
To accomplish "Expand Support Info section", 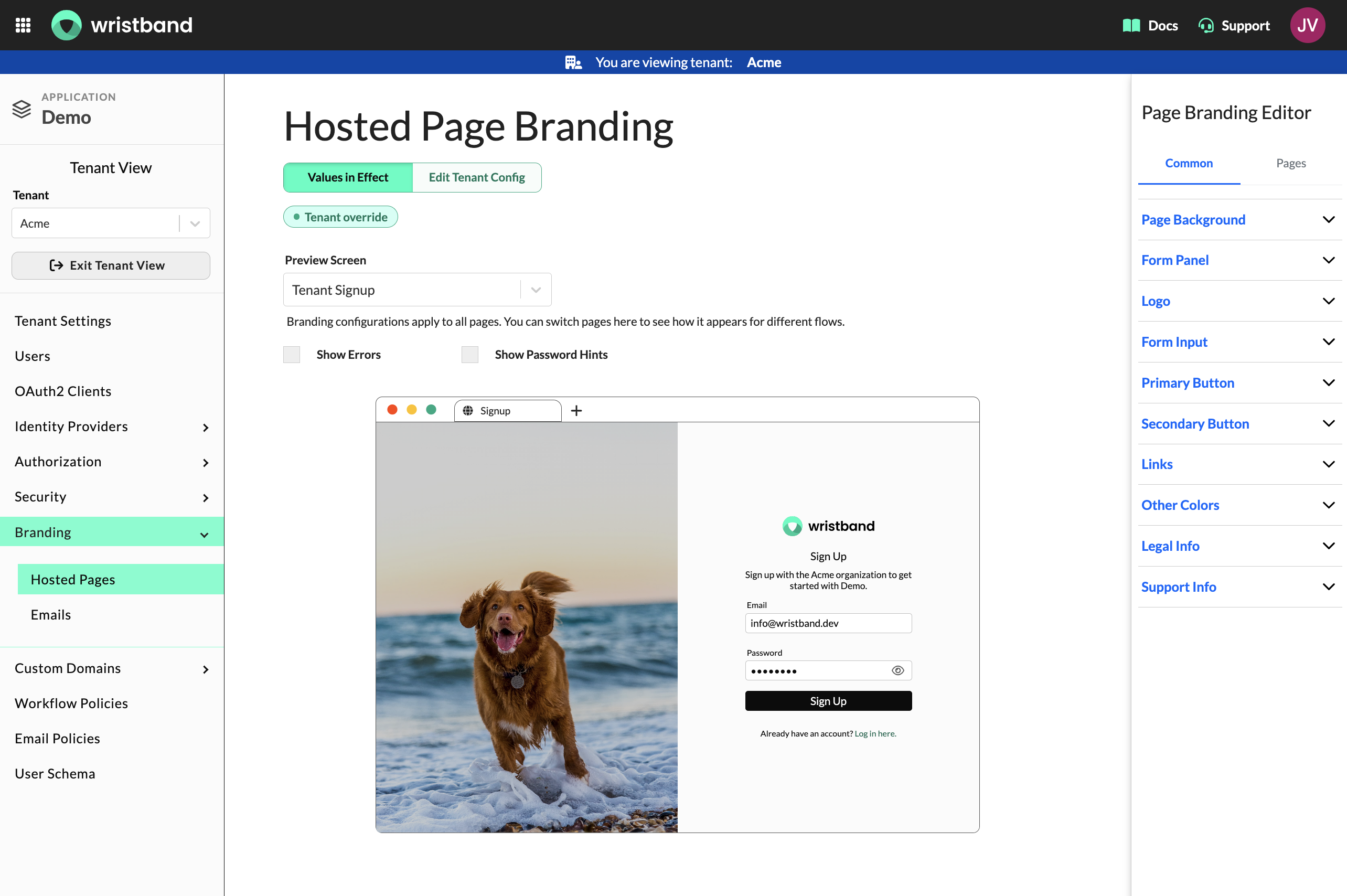I will 1239,587.
